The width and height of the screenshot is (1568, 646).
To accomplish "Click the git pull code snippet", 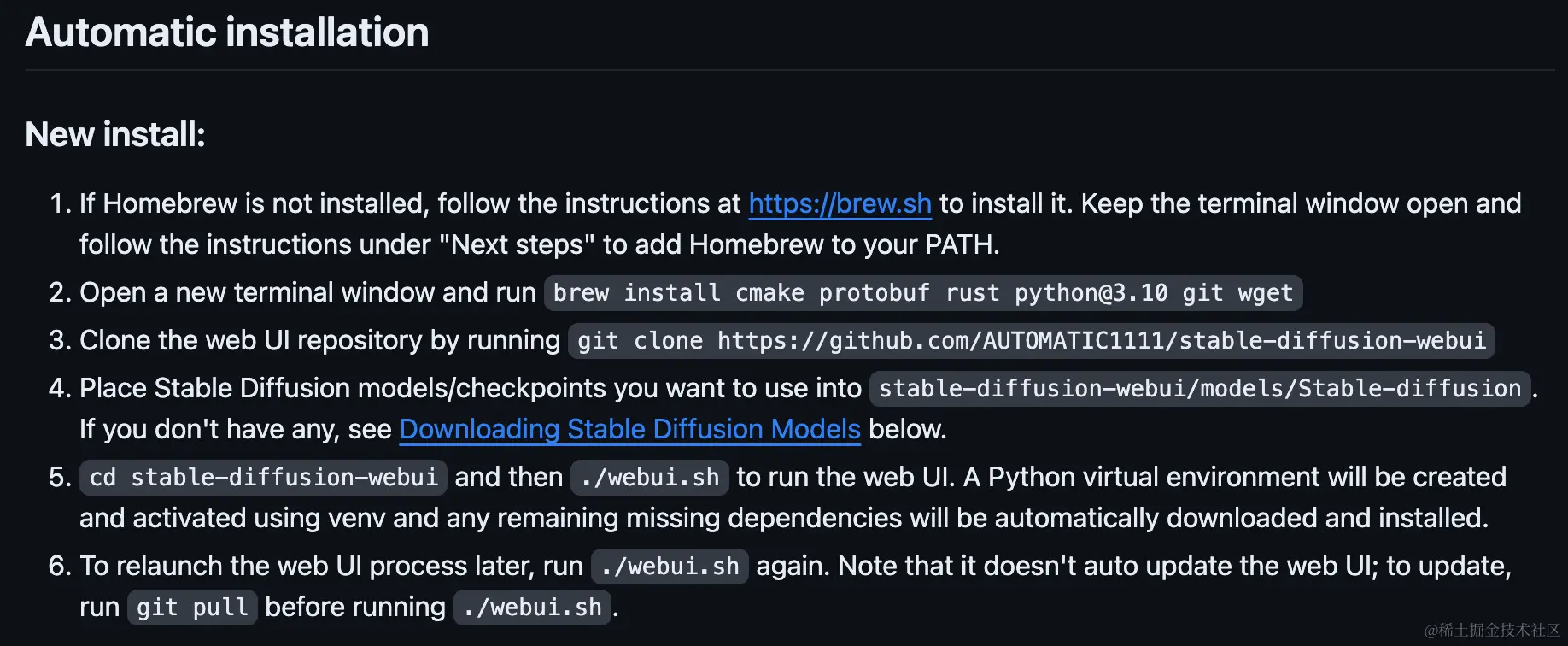I will point(192,608).
